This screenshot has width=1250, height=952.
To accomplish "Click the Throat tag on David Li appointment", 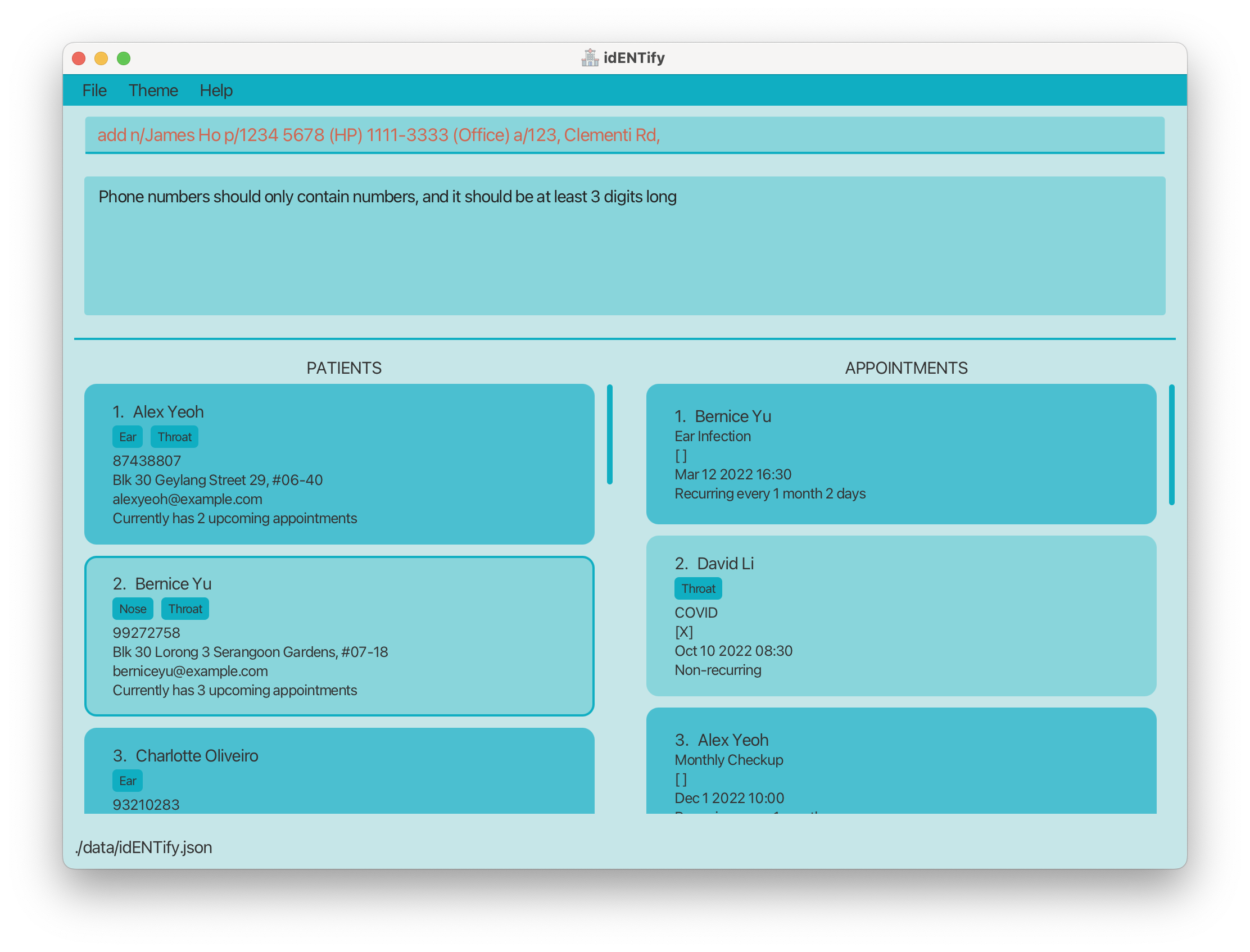I will click(698, 589).
